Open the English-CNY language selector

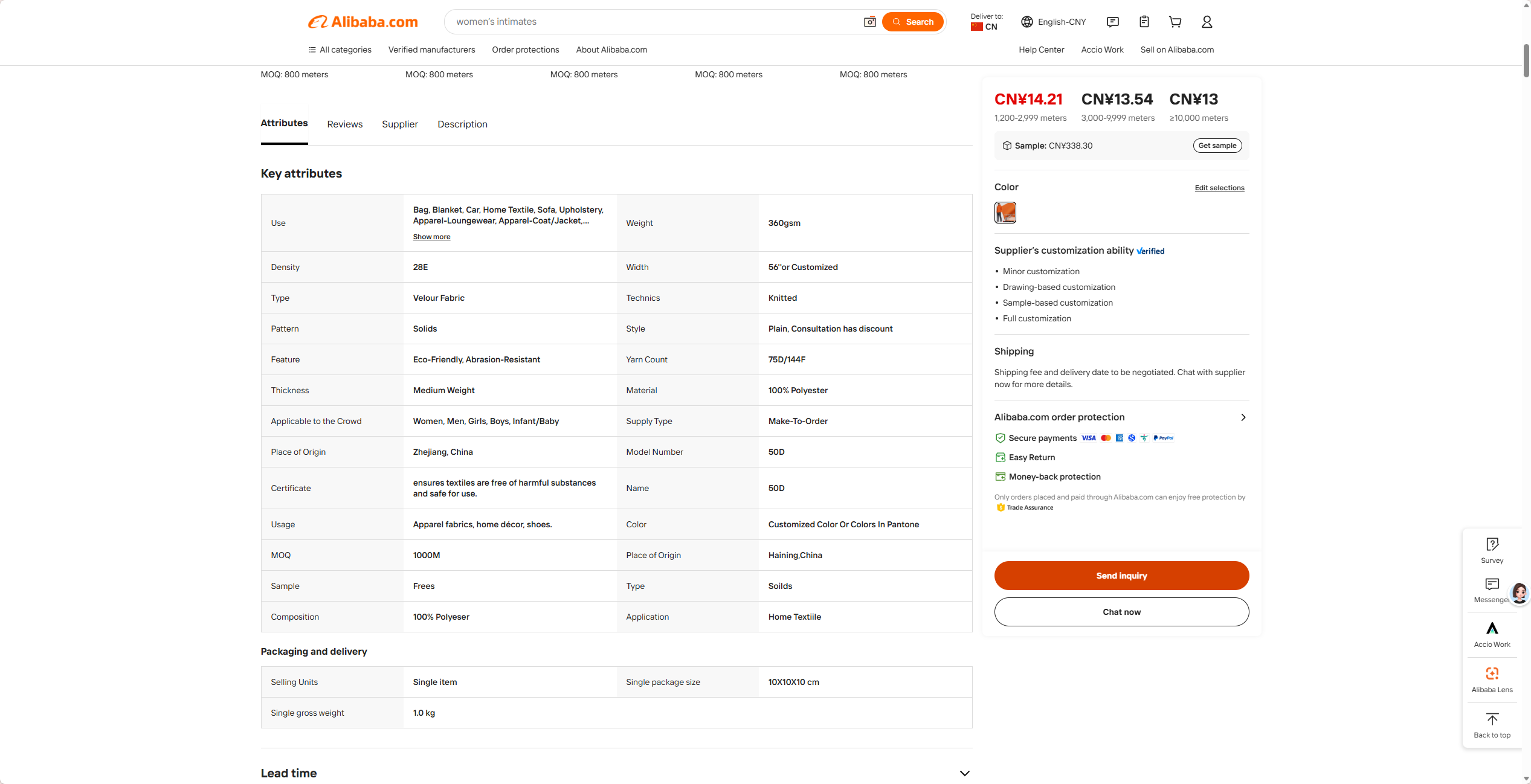coord(1053,22)
